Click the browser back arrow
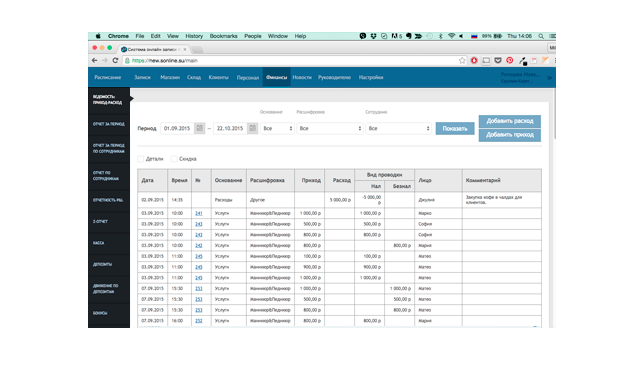640x367 pixels. [x=95, y=60]
